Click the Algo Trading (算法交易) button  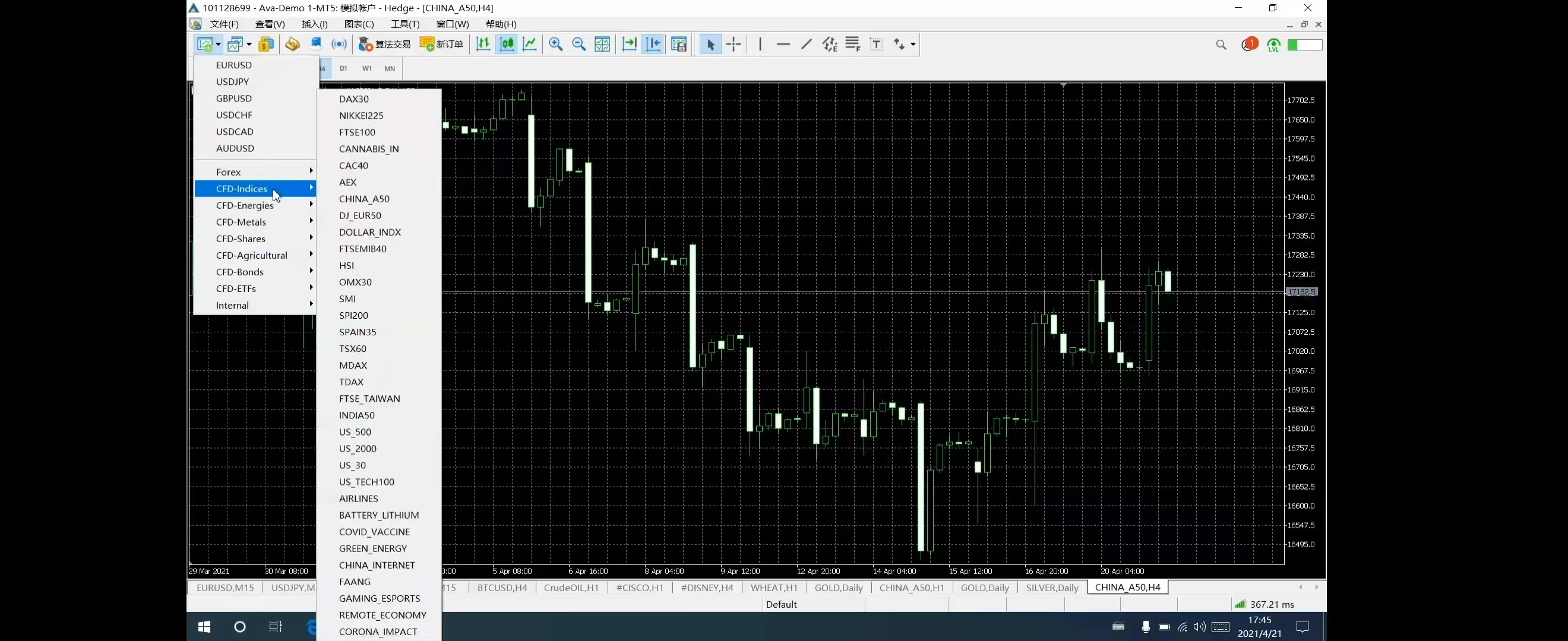point(385,45)
